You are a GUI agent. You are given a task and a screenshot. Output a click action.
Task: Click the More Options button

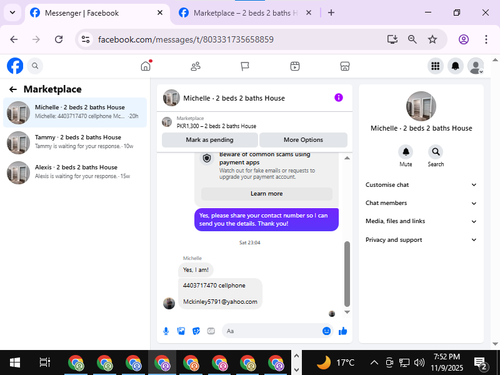(303, 140)
